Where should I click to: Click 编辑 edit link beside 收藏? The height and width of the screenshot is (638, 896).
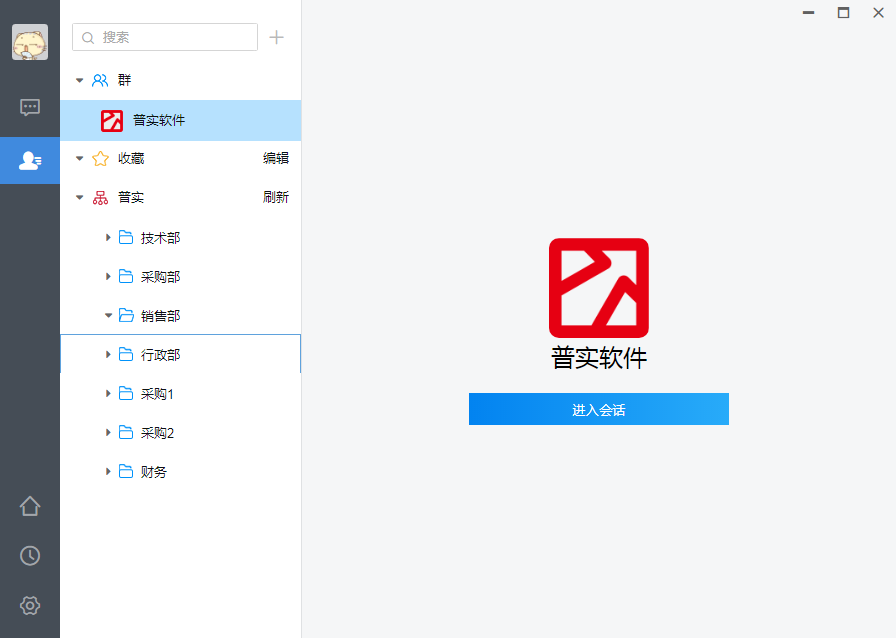276,158
